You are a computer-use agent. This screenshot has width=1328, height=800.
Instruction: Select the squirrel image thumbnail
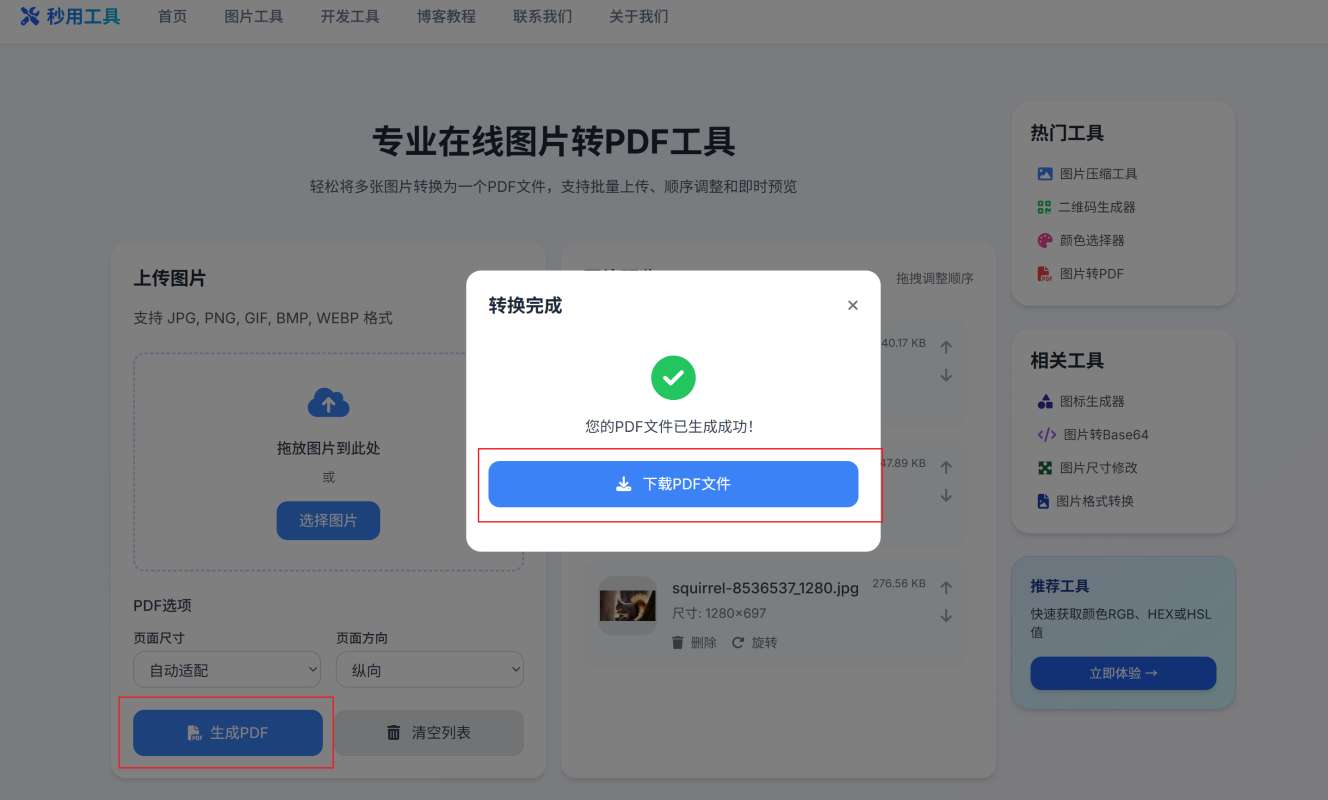628,605
